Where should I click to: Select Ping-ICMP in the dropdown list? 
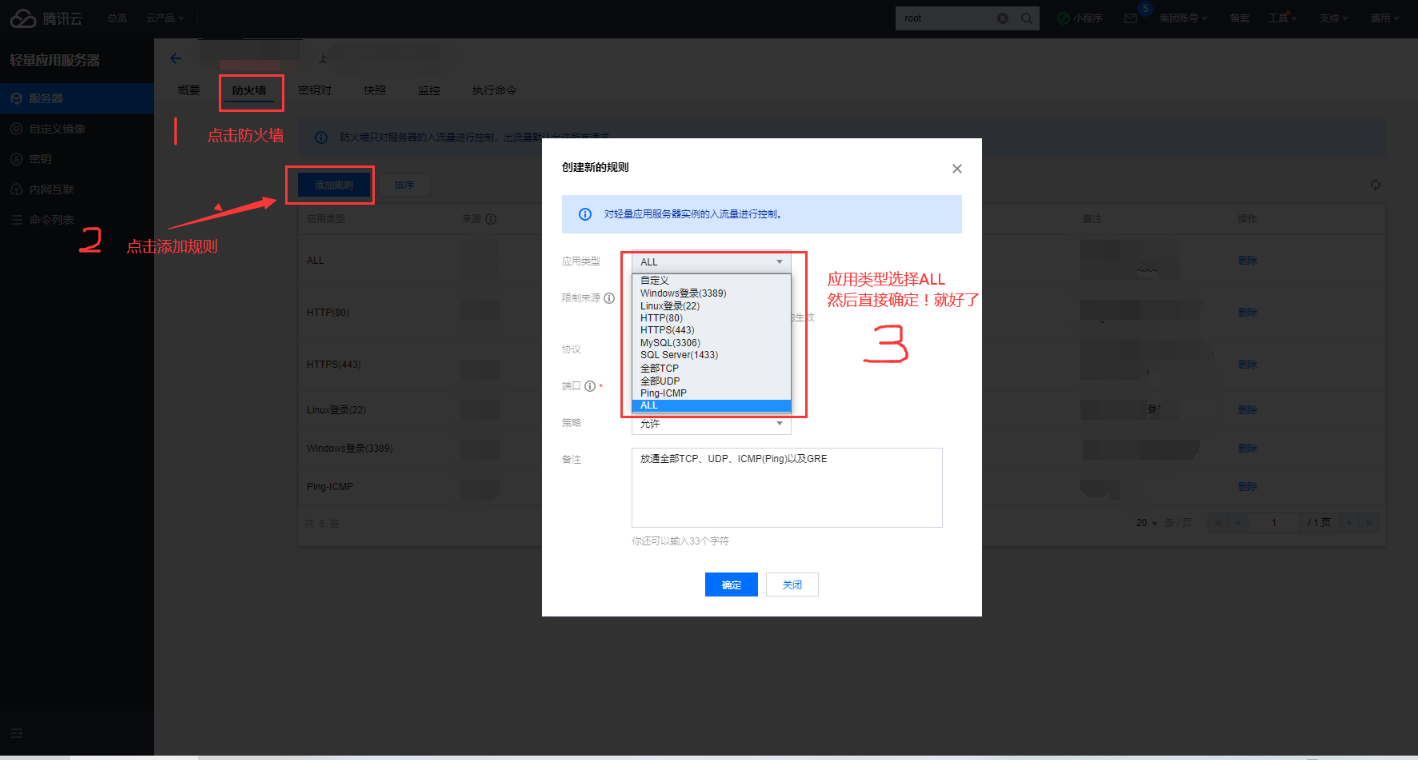tap(711, 393)
